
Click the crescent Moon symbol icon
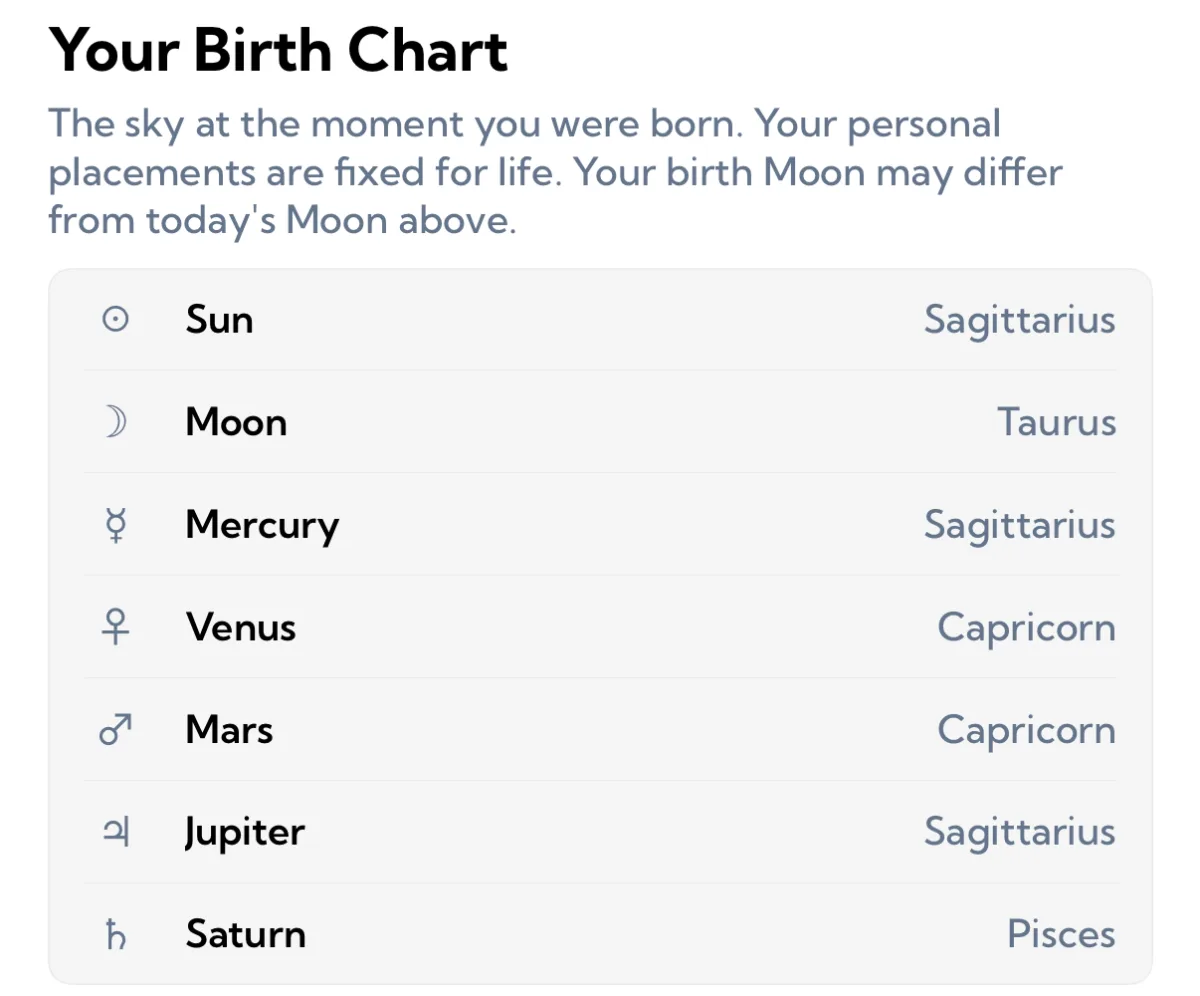click(116, 423)
